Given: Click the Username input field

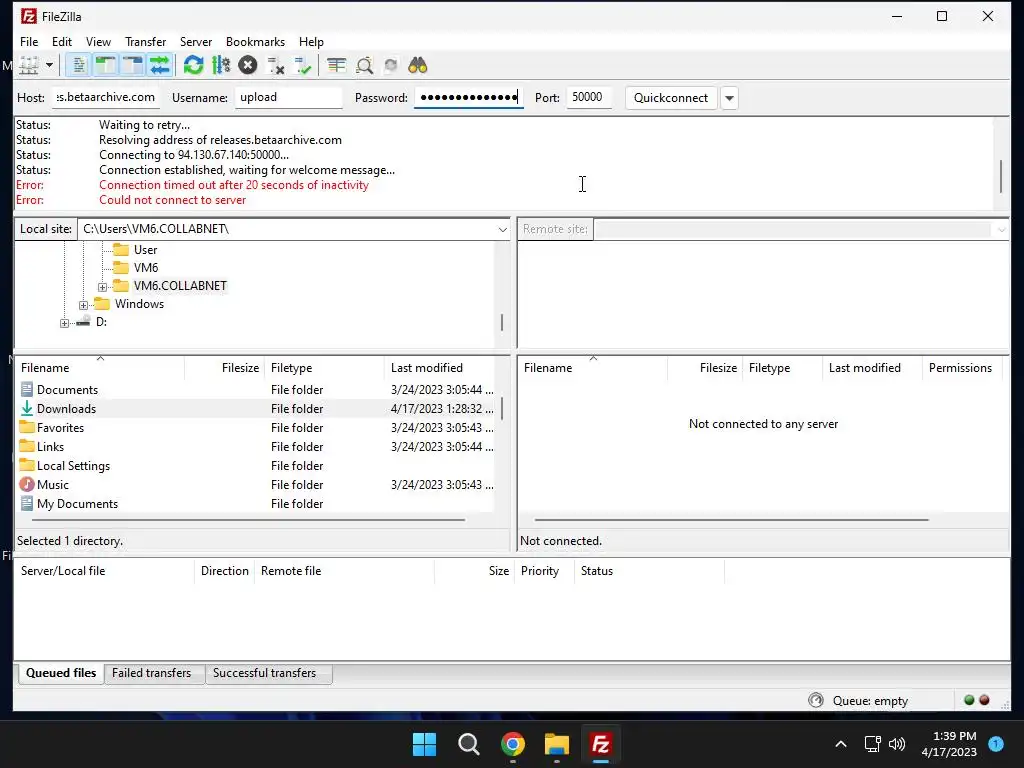Looking at the screenshot, I should point(288,97).
